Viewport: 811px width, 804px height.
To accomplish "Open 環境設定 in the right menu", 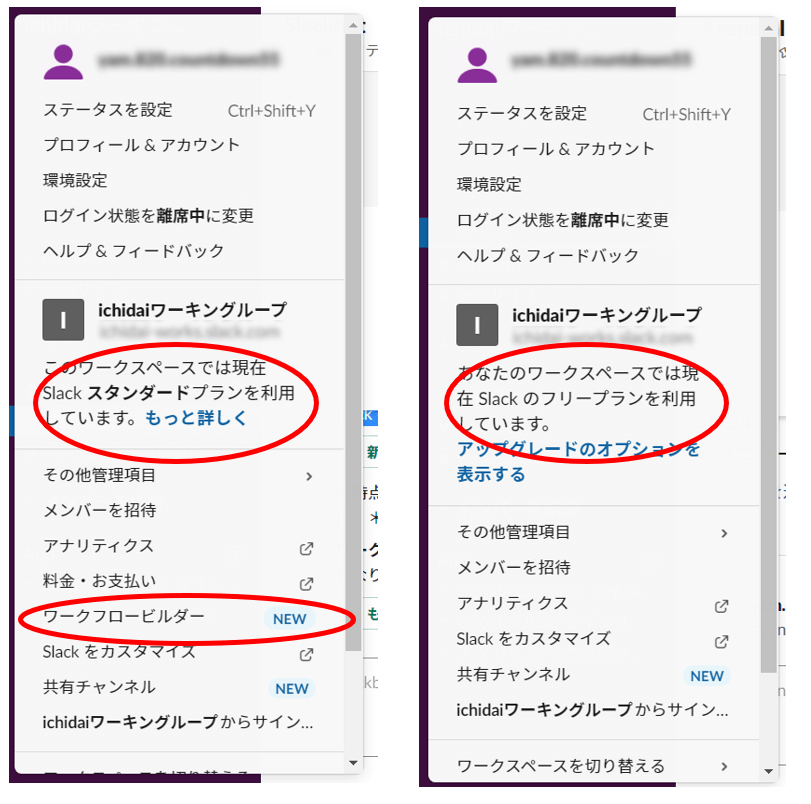I will point(594,184).
